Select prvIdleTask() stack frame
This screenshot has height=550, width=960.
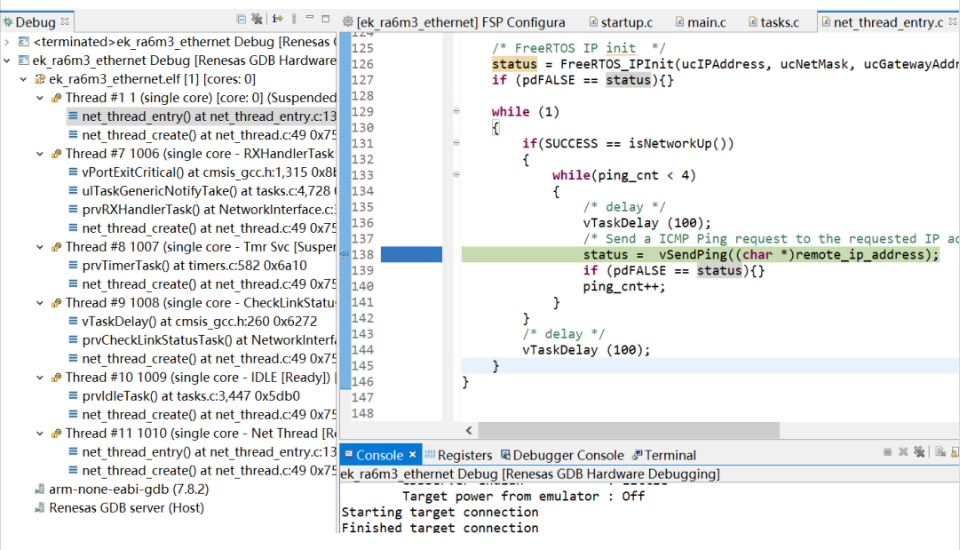pos(185,396)
